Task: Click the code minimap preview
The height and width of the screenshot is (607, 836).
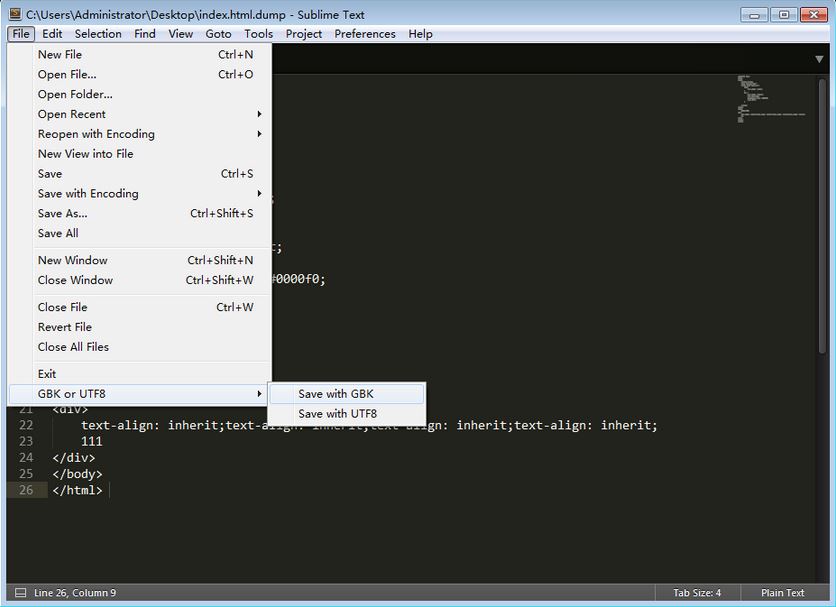Action: pos(771,99)
